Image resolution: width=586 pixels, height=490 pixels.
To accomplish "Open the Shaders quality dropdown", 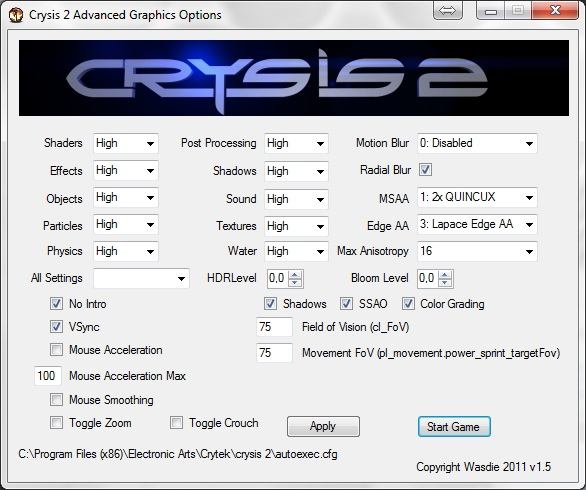I will point(126,143).
